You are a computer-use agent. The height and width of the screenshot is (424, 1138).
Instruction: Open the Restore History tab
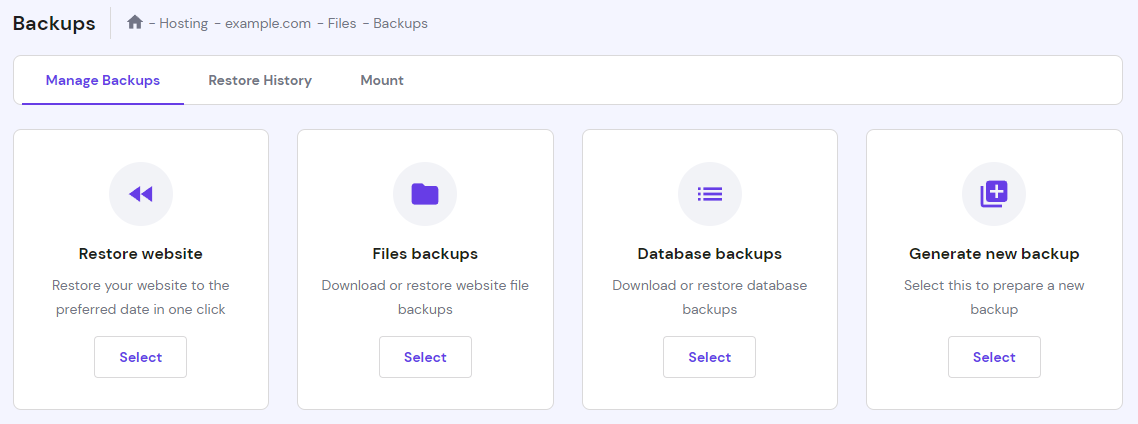pyautogui.click(x=260, y=80)
